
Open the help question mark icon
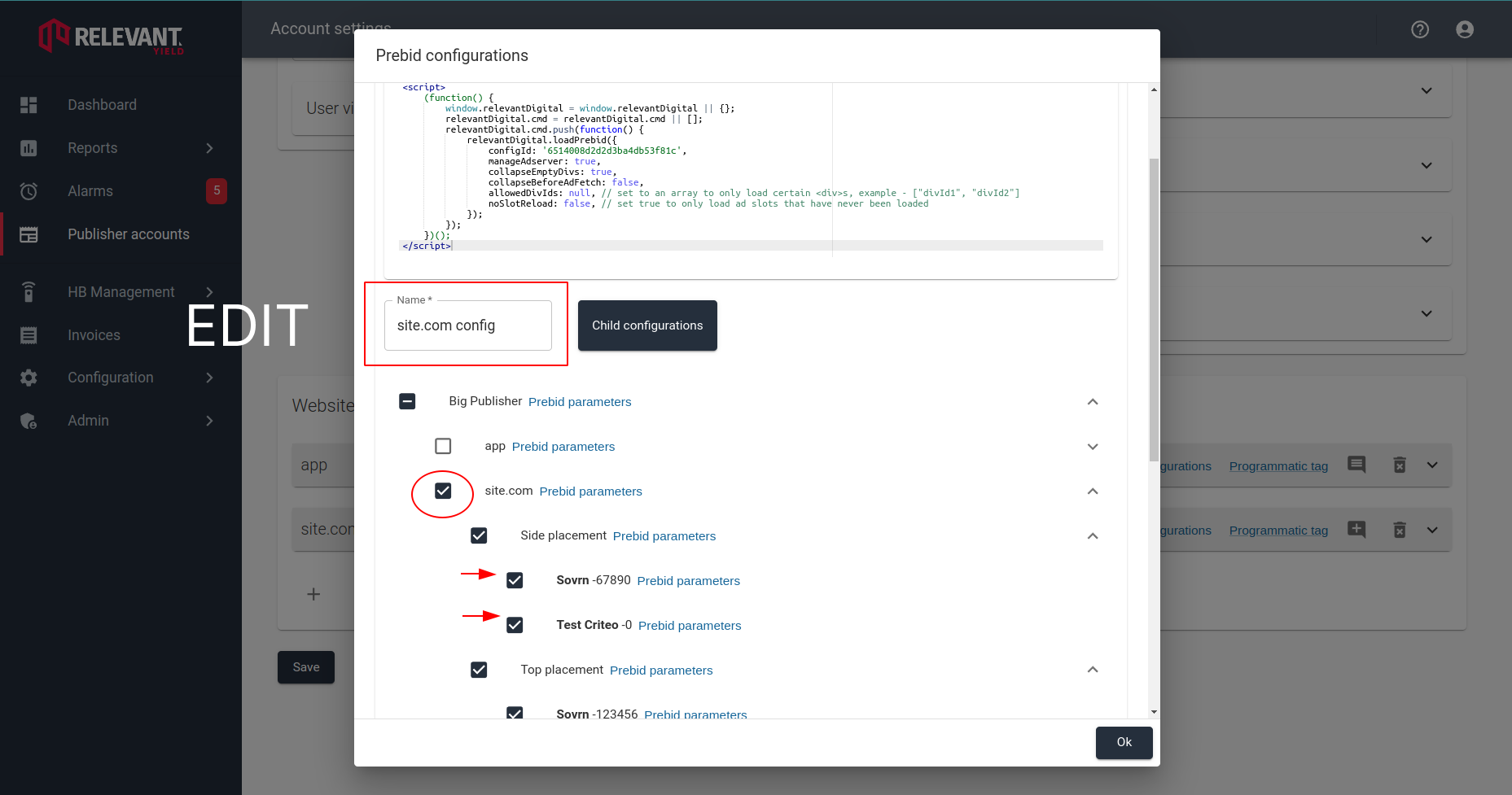click(x=1420, y=29)
